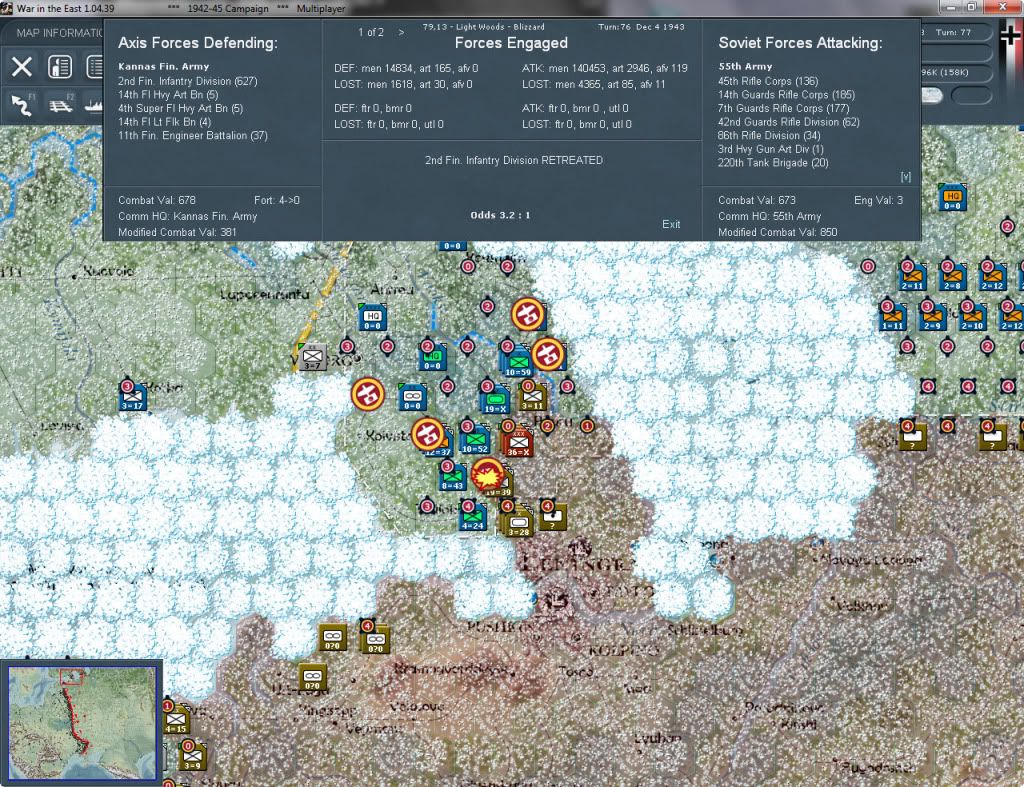The height and width of the screenshot is (787, 1024).
Task: Click '42nd Guards Rifle Division (62)' entry
Action: 789,122
